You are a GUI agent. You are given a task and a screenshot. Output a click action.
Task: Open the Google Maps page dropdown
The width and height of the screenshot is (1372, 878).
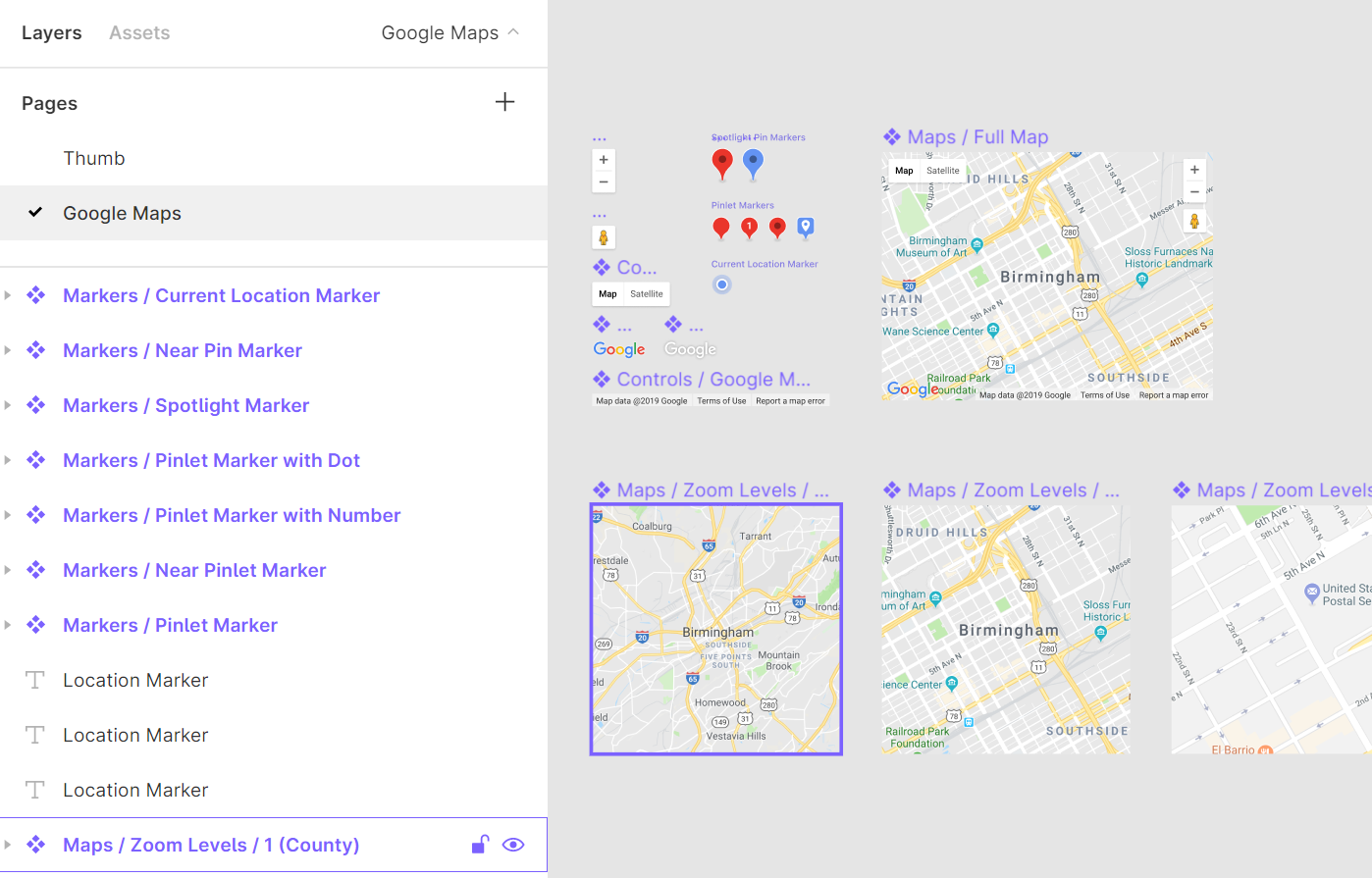point(449,33)
